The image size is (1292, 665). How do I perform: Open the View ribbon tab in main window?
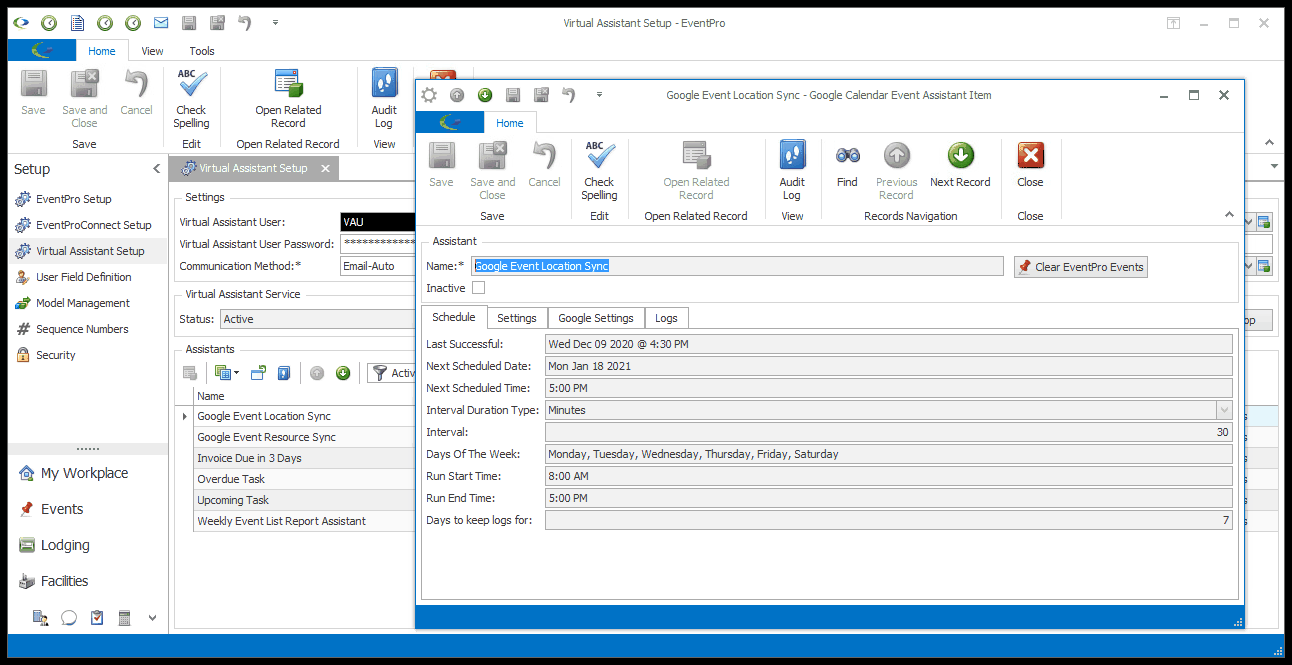[x=152, y=51]
